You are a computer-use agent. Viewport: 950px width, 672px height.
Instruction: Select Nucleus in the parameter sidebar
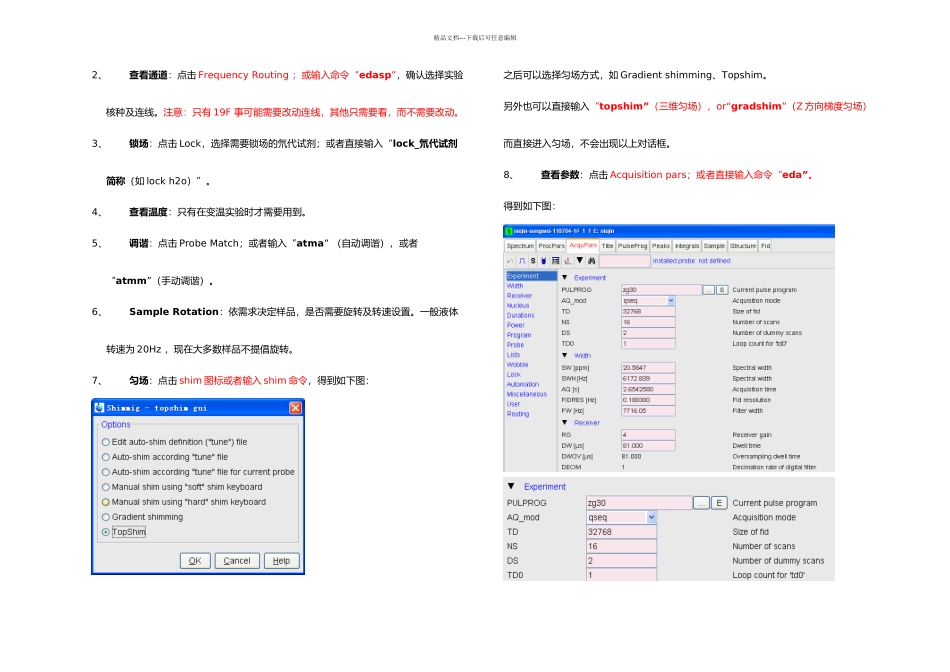pyautogui.click(x=518, y=305)
